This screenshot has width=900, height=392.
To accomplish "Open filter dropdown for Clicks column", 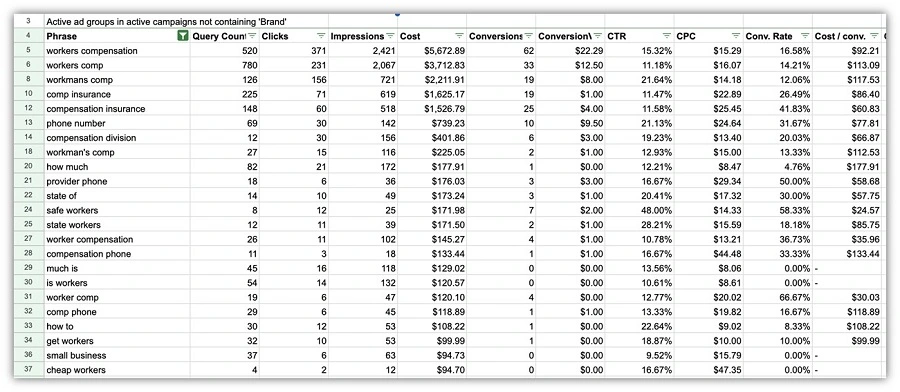I will click(x=321, y=36).
